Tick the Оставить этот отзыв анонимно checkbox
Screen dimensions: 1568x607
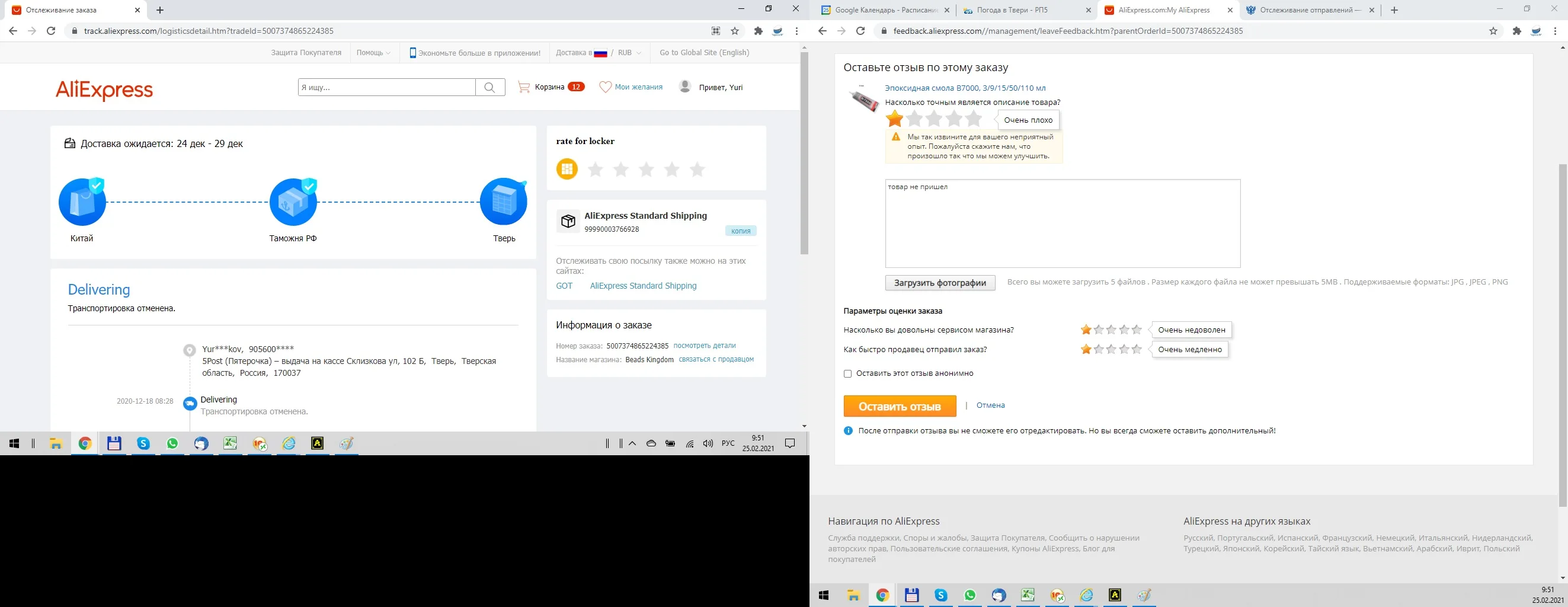click(x=847, y=374)
